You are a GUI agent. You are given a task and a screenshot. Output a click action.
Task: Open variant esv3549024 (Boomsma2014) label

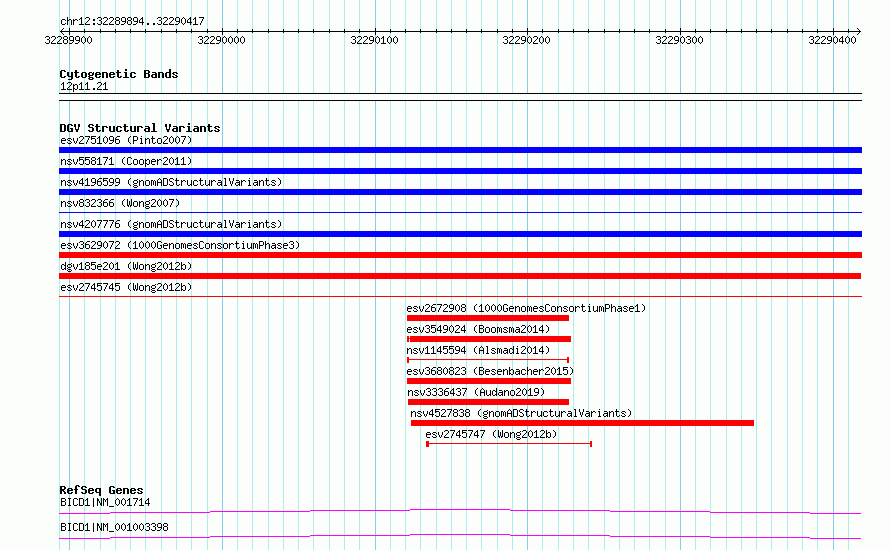pyautogui.click(x=478, y=329)
